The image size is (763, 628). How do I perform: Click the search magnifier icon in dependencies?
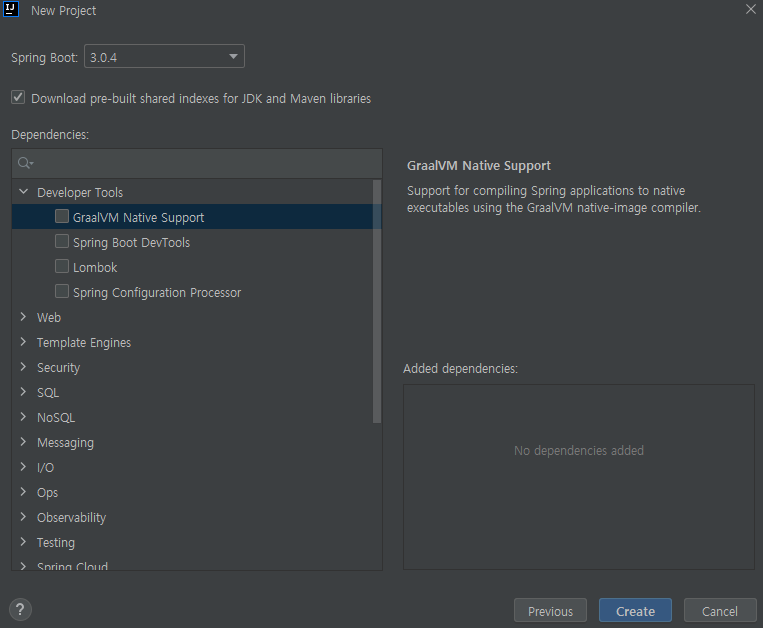pyautogui.click(x=25, y=163)
